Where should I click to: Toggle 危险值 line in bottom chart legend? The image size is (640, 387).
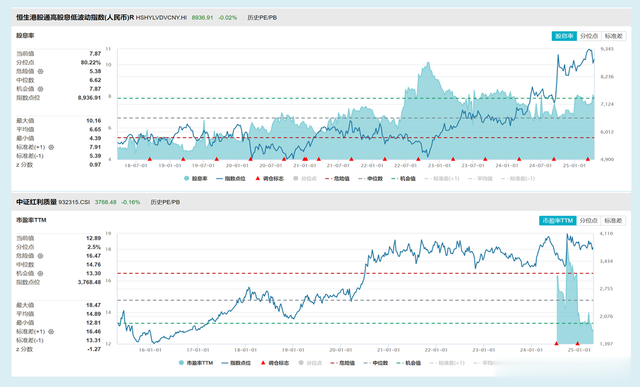pyautogui.click(x=343, y=363)
